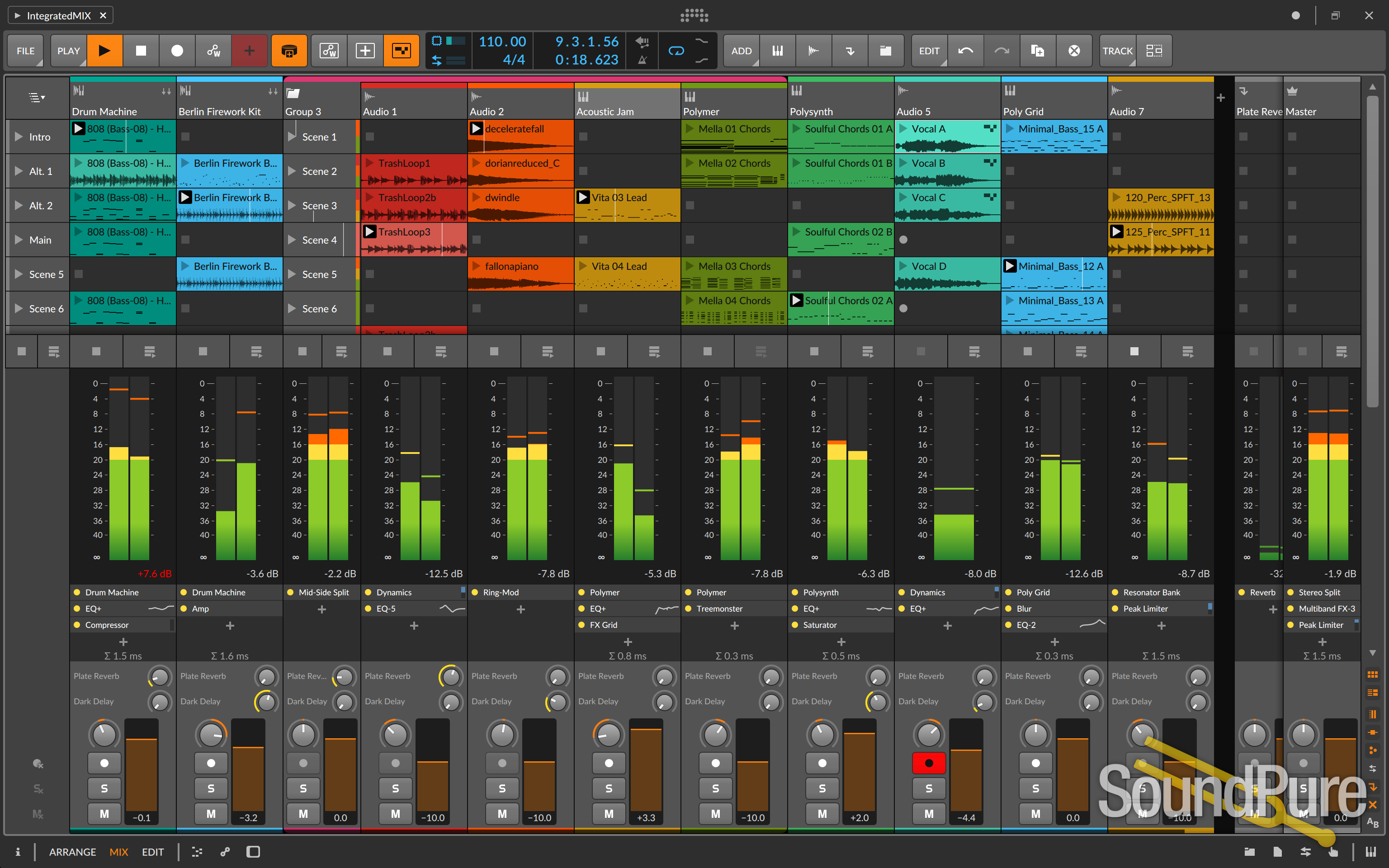
Task: Launch the Intro scene
Action: (x=19, y=137)
